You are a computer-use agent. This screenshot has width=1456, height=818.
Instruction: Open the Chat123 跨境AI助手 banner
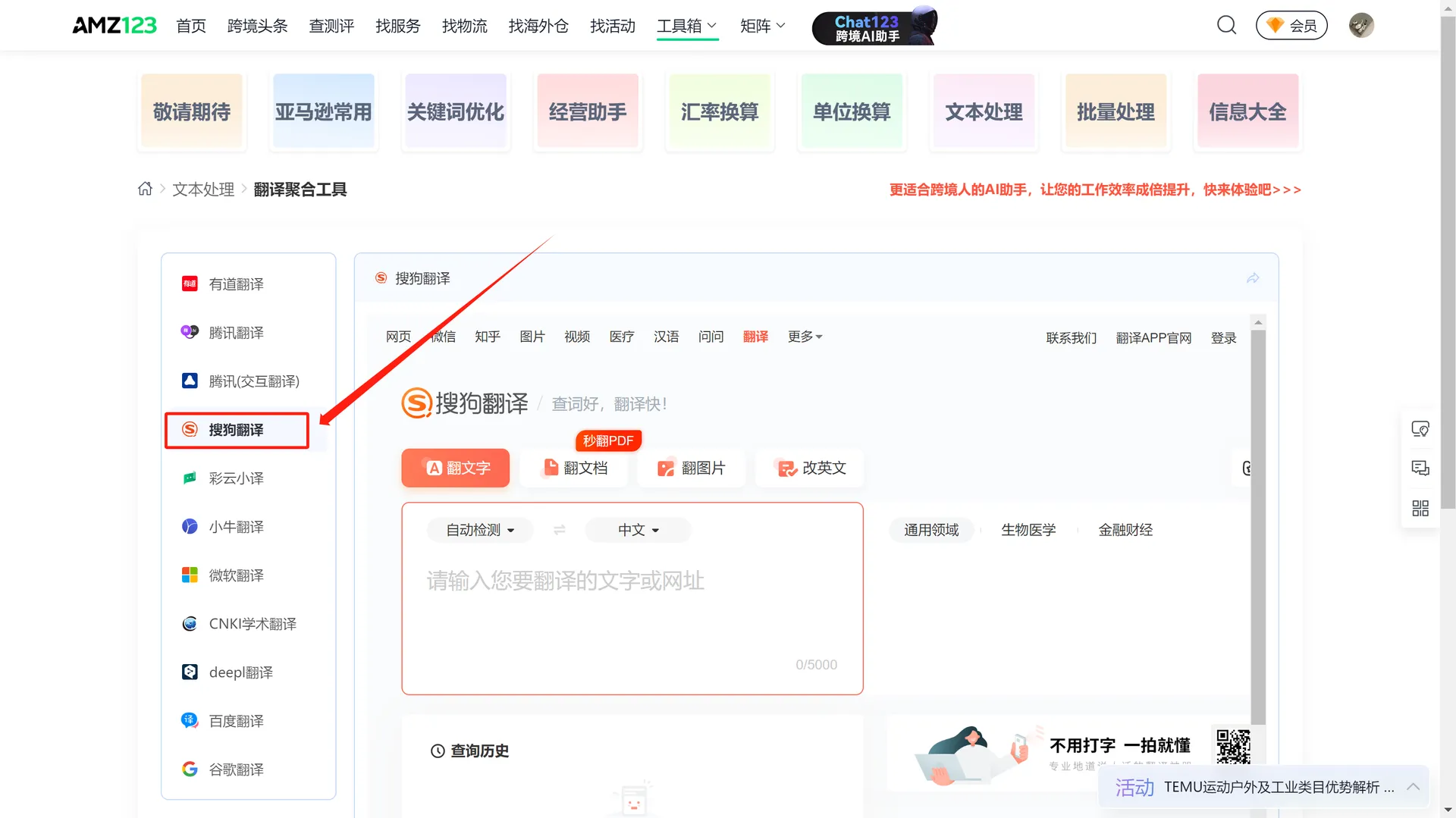point(874,27)
